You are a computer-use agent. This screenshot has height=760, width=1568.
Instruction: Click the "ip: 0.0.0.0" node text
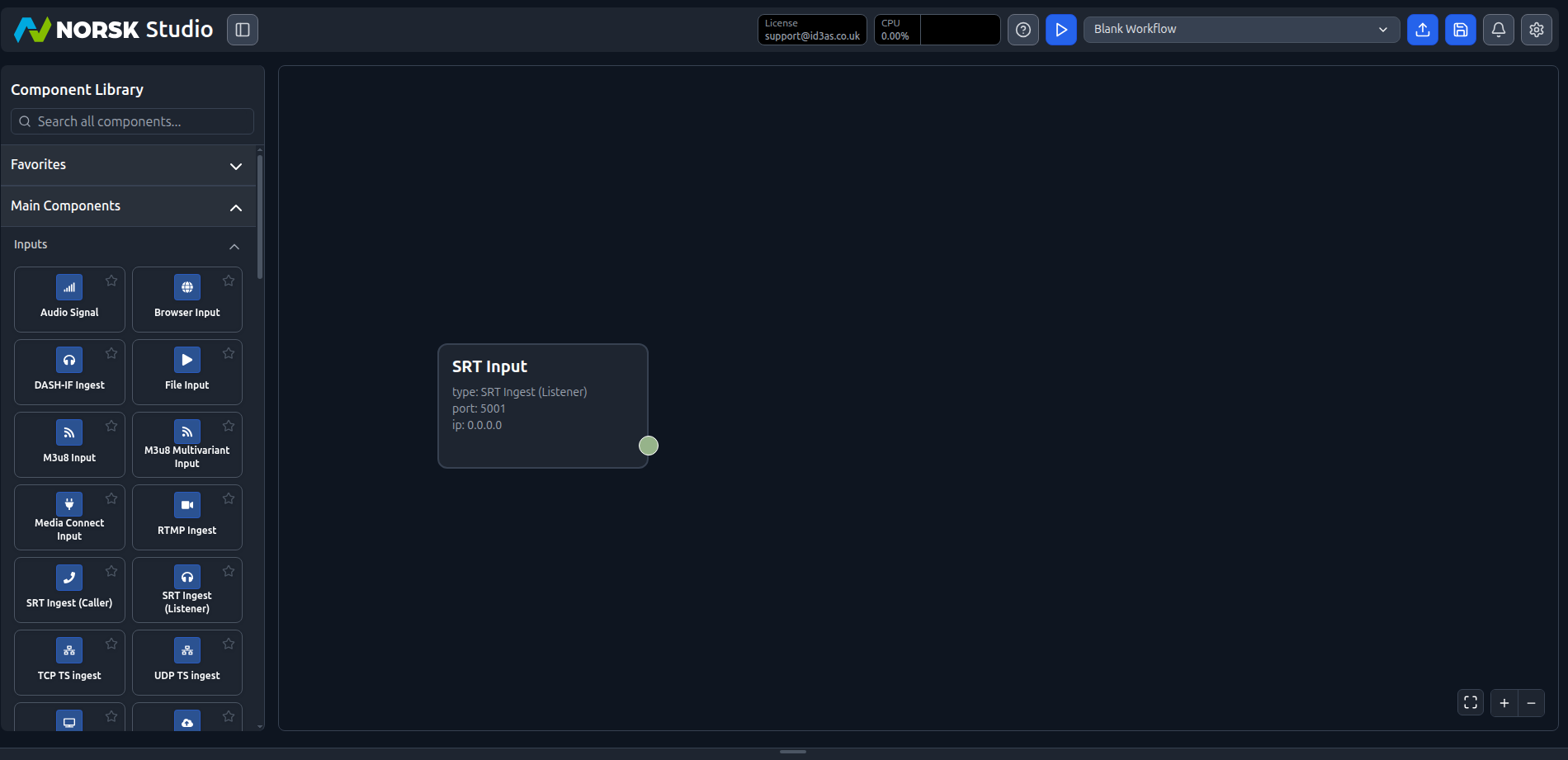click(x=477, y=425)
